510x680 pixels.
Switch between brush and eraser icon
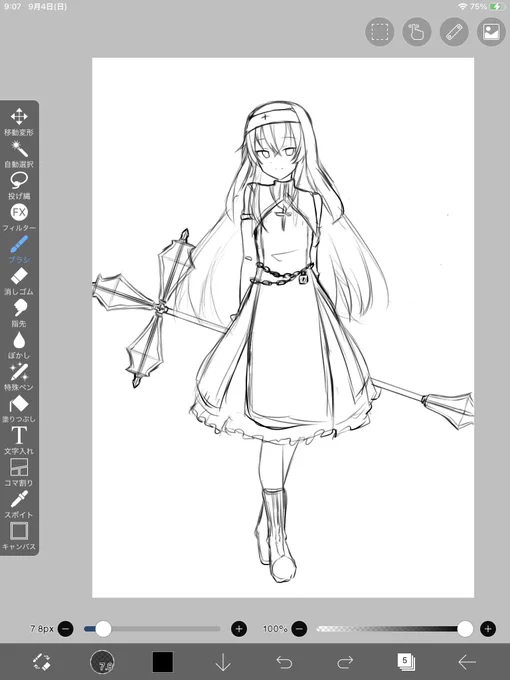click(42, 662)
